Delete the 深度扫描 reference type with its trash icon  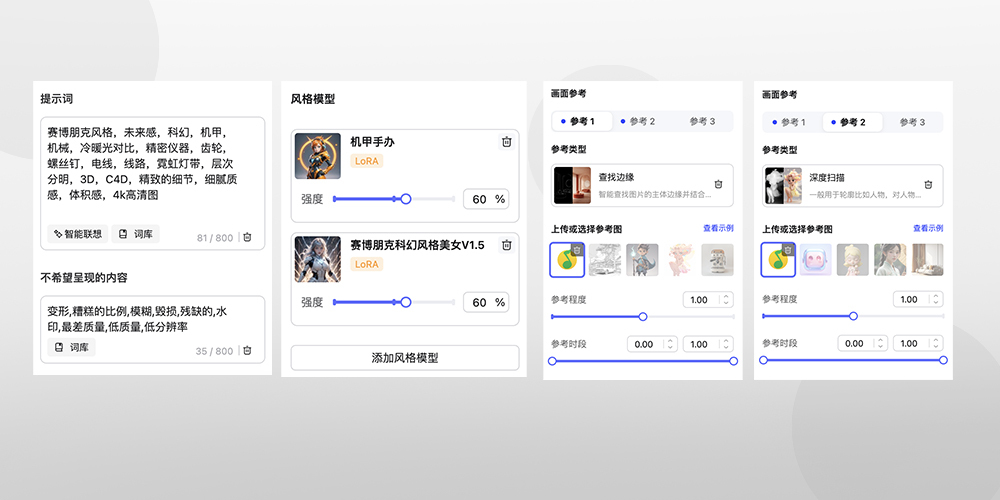pyautogui.click(x=929, y=185)
